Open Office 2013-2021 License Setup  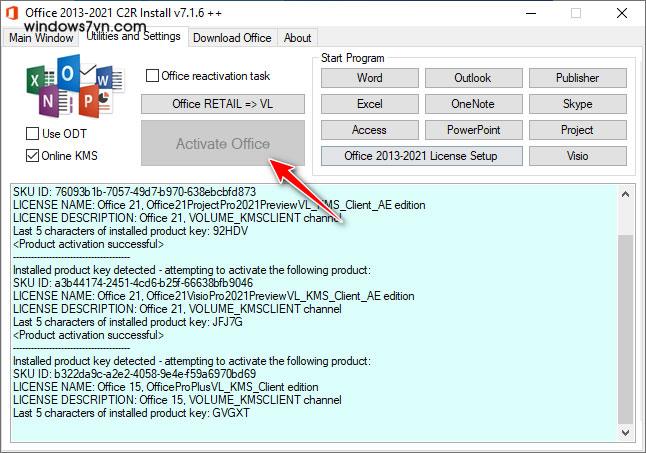click(420, 156)
